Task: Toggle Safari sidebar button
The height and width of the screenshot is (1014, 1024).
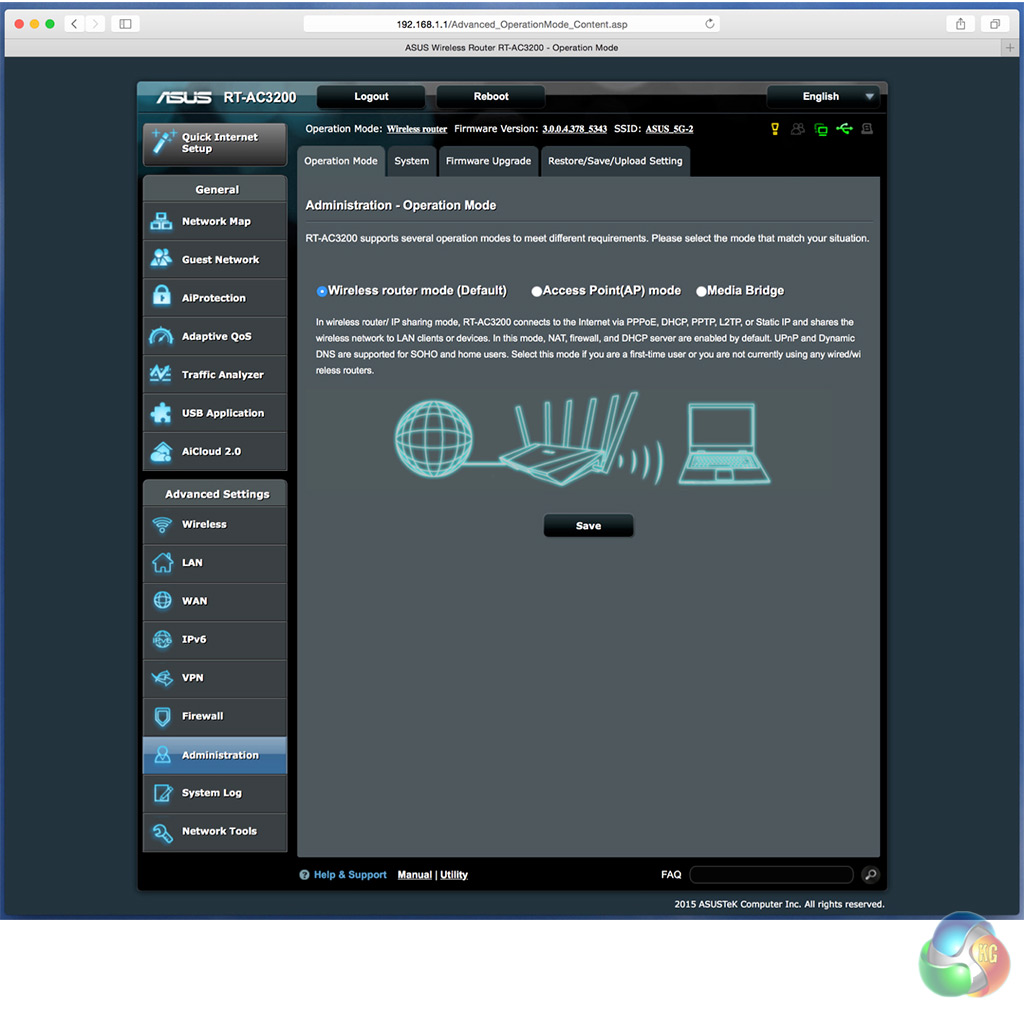Action: pos(125,24)
